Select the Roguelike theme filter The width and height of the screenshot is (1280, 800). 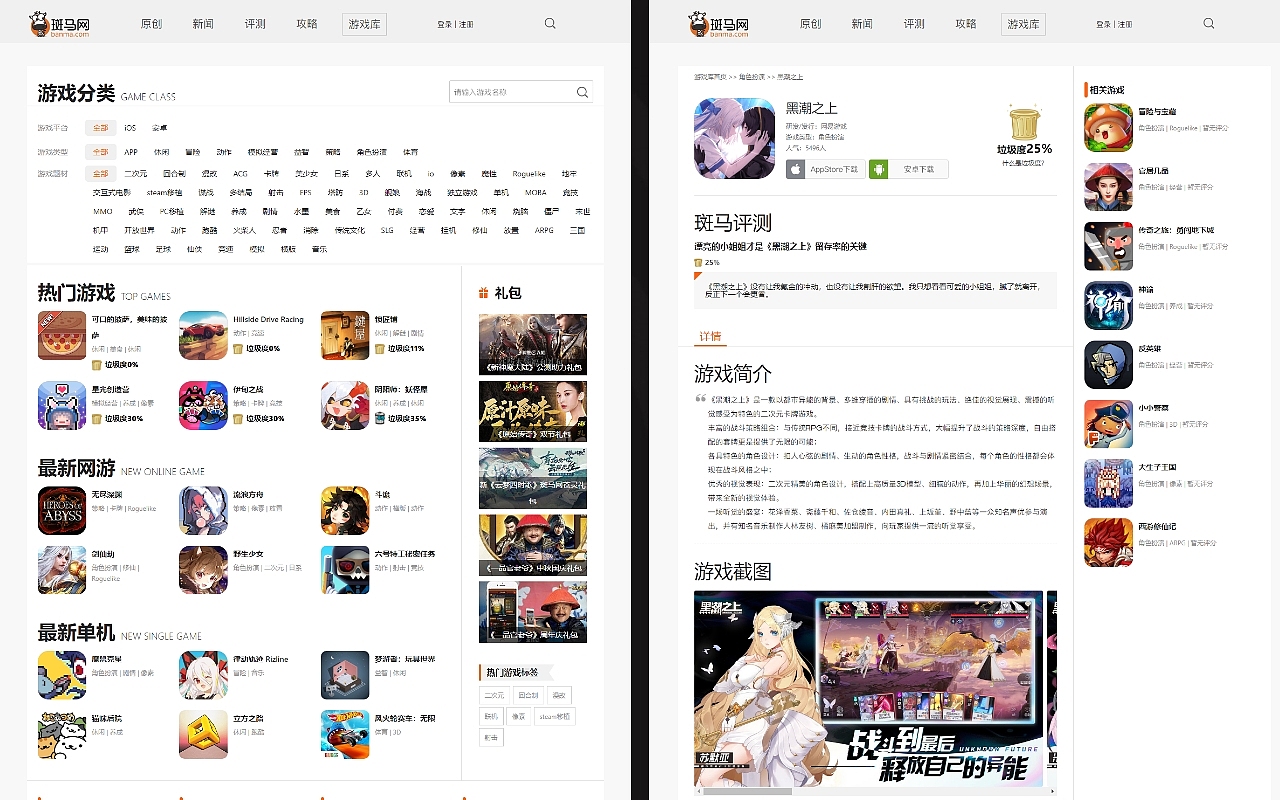[528, 174]
